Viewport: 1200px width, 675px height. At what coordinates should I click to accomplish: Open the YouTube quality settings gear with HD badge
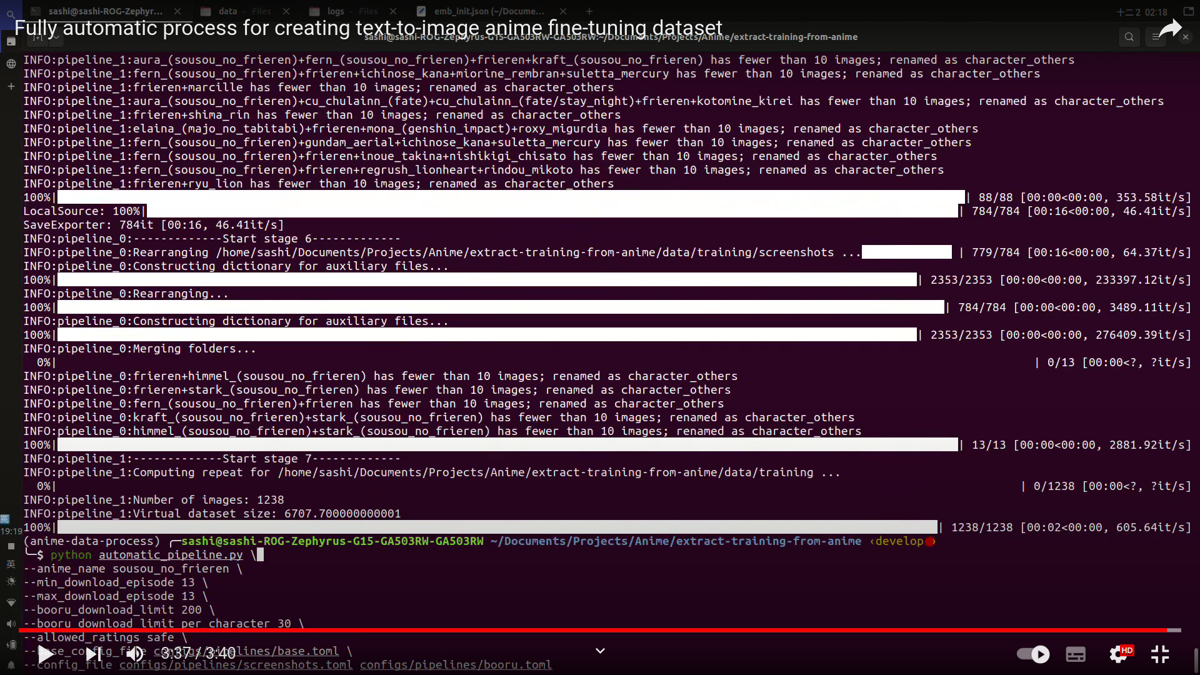click(x=1117, y=654)
